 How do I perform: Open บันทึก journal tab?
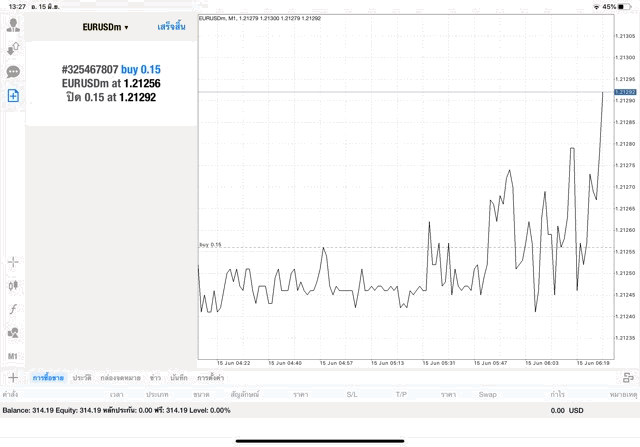(179, 378)
